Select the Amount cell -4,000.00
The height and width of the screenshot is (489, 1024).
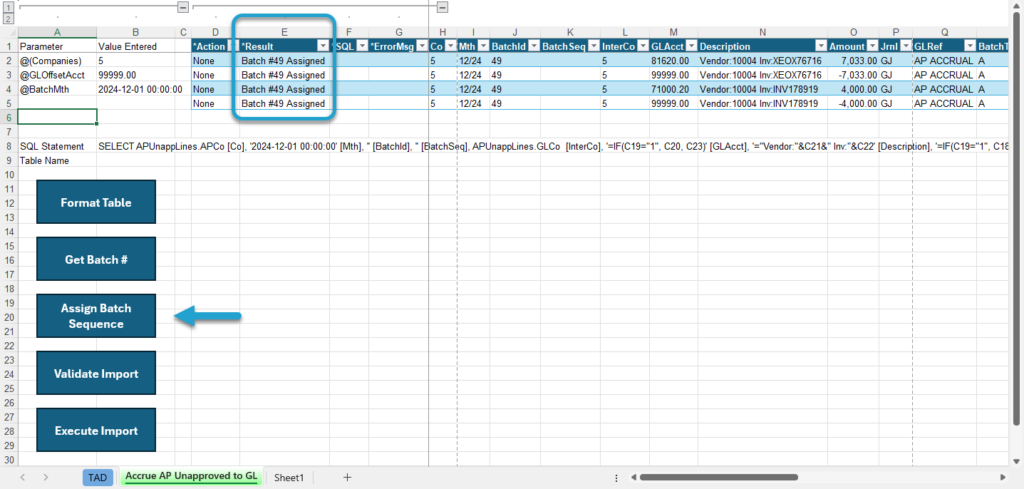pos(853,104)
